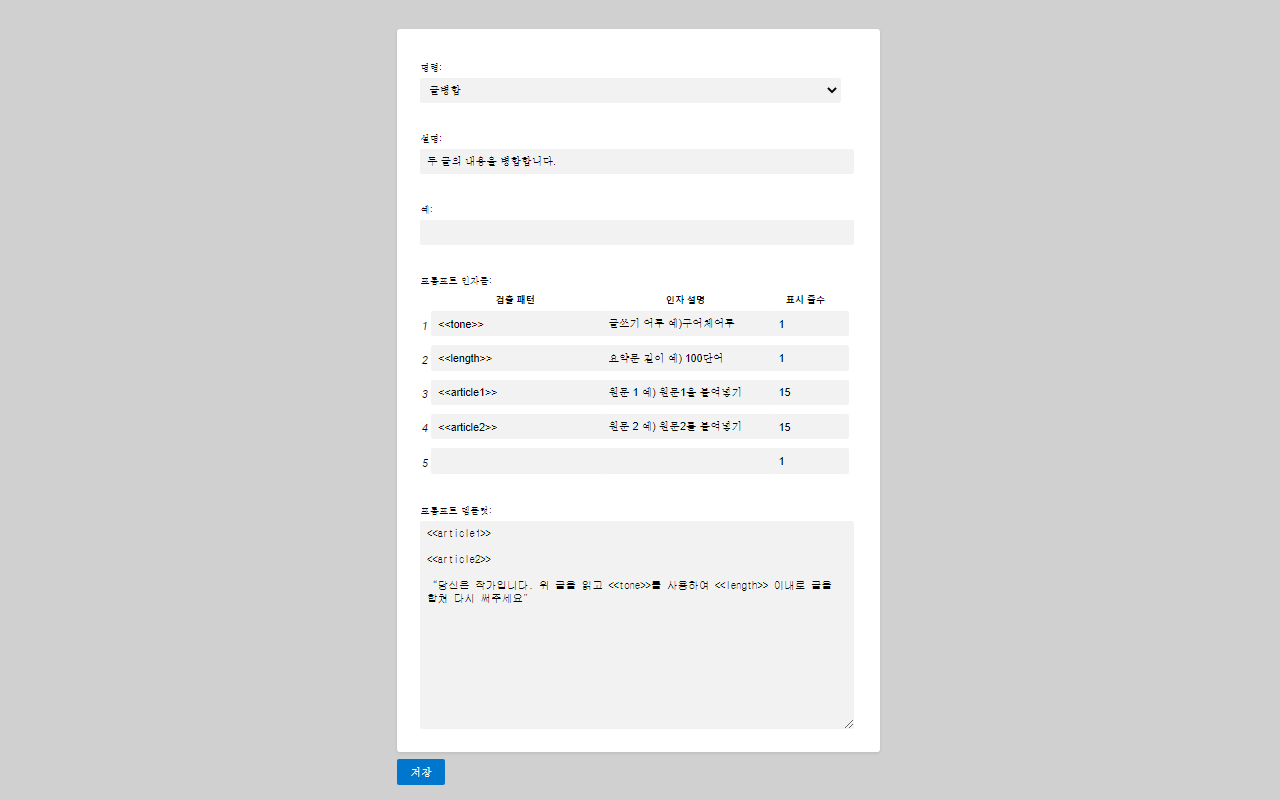This screenshot has height=800, width=1280.
Task: Click the 저장 save button
Action: coord(420,771)
